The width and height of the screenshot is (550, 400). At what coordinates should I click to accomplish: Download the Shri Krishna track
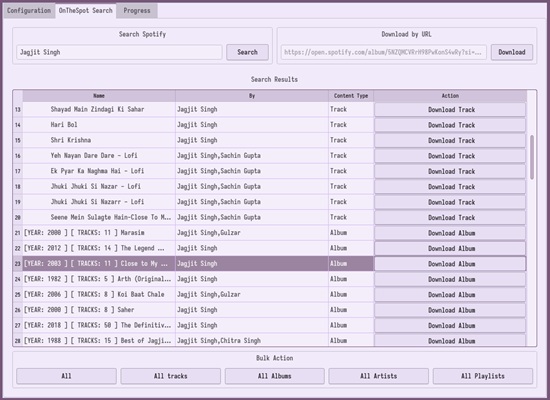click(450, 140)
